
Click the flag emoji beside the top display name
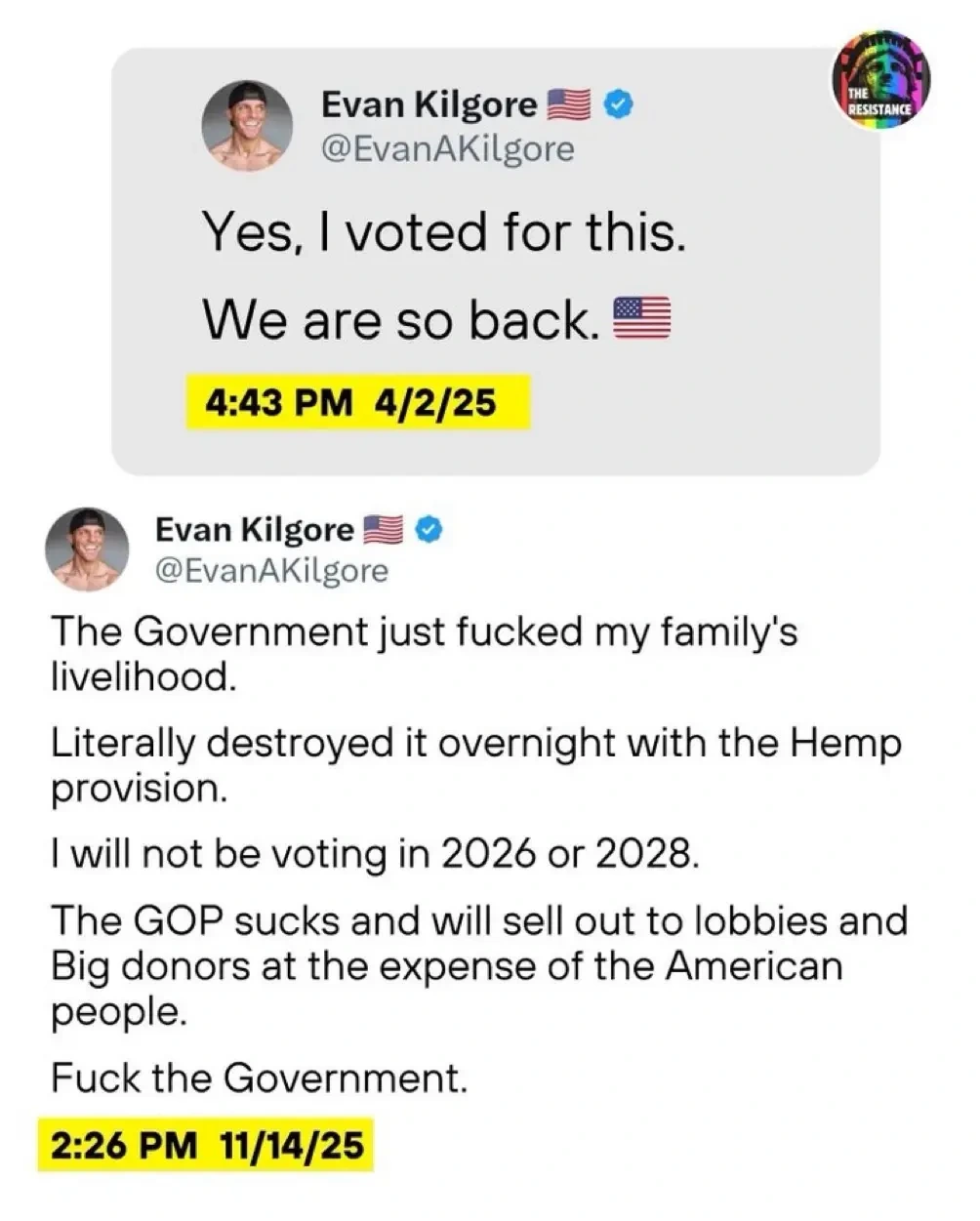pyautogui.click(x=569, y=103)
